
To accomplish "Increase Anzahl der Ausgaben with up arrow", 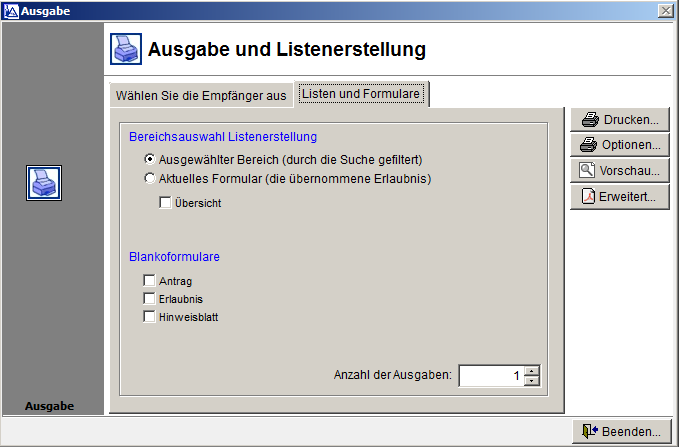I will (x=531, y=371).
